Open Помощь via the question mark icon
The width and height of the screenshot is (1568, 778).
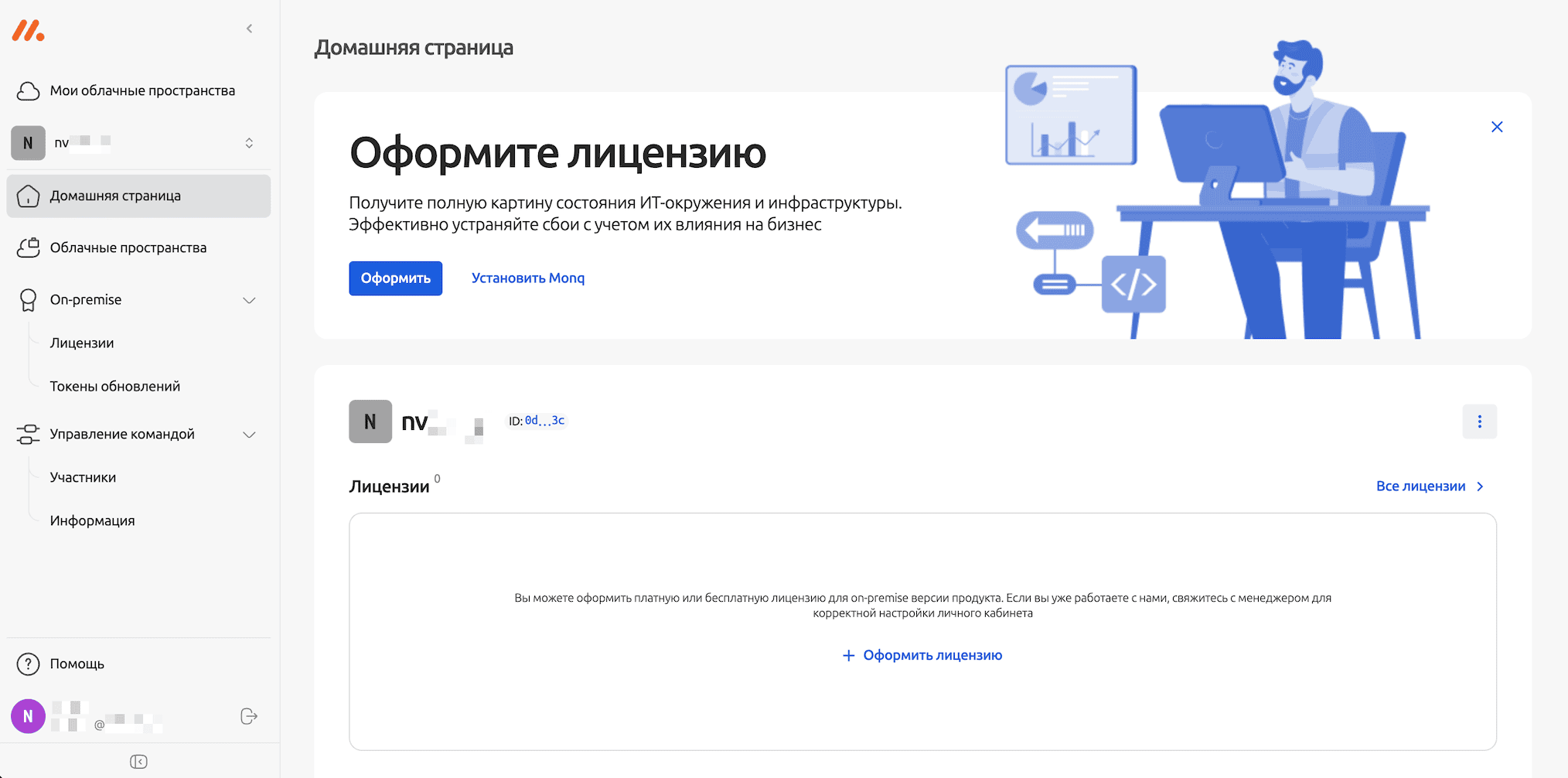[x=28, y=664]
